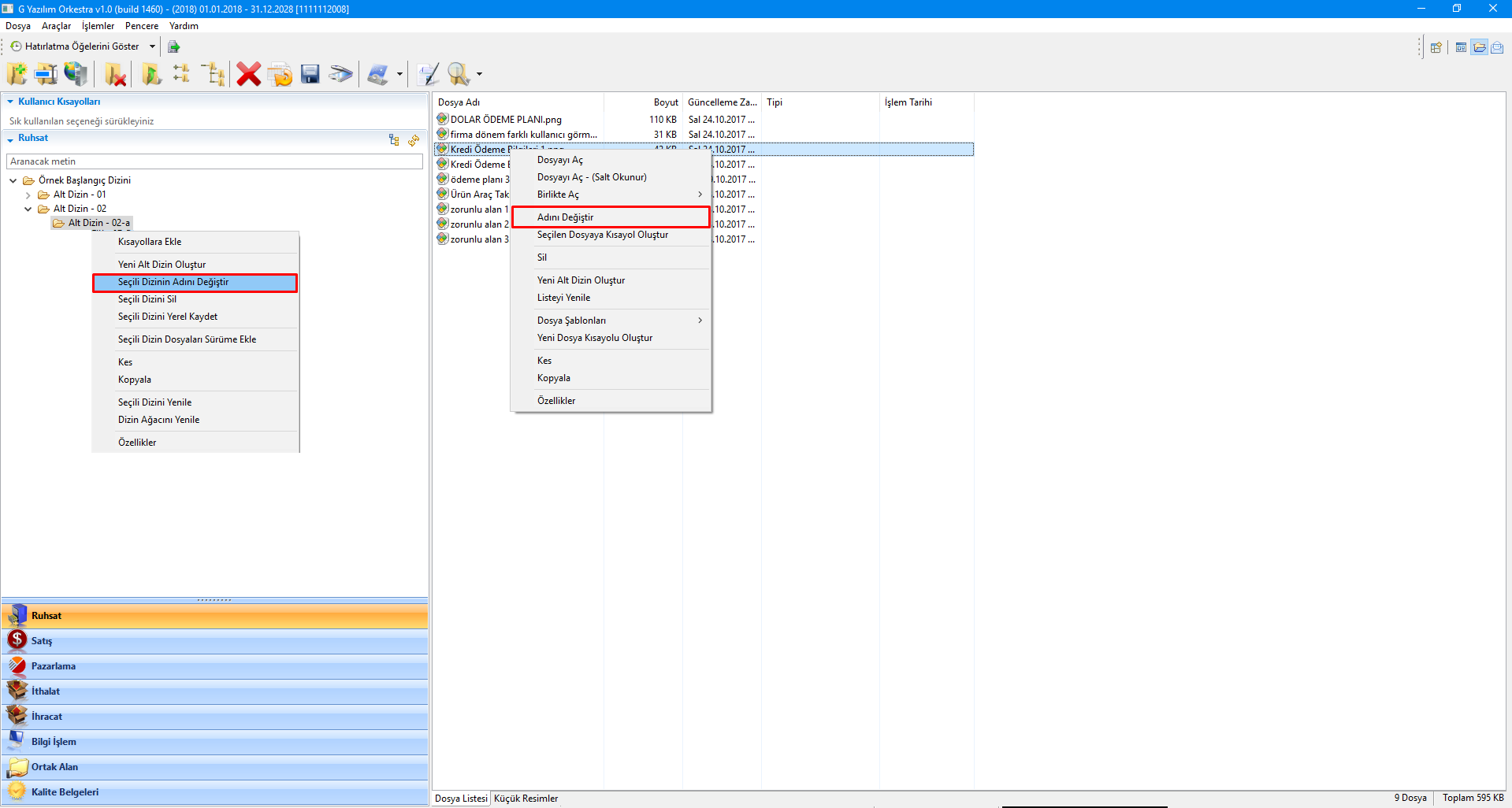Viewport: 1512px width, 808px height.
Task: Open the Hatırlatma Öğelerini Göster dropdown arrow
Action: click(152, 46)
